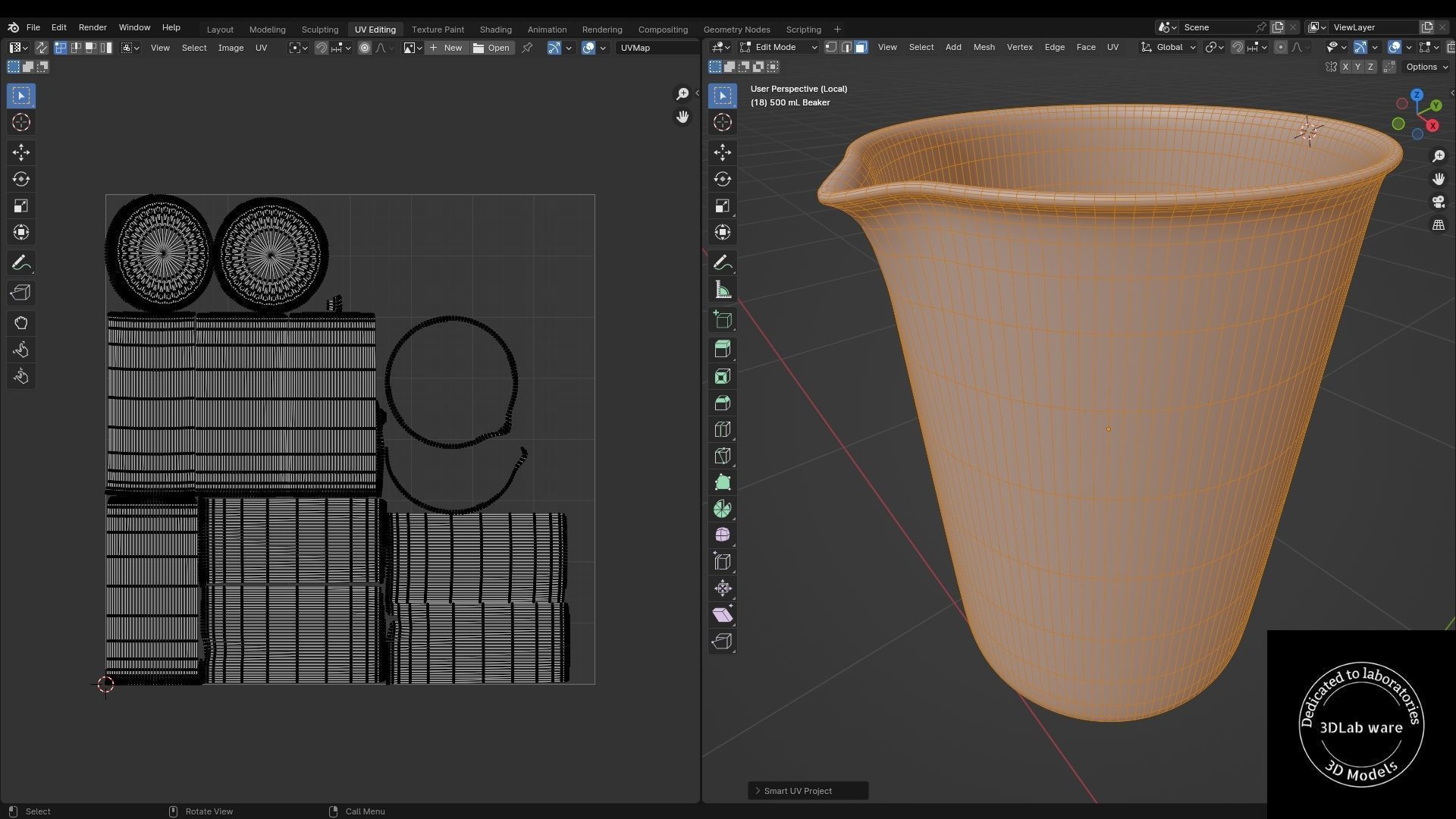Open the Edit Mode dropdown
The image size is (1456, 819).
click(x=779, y=47)
